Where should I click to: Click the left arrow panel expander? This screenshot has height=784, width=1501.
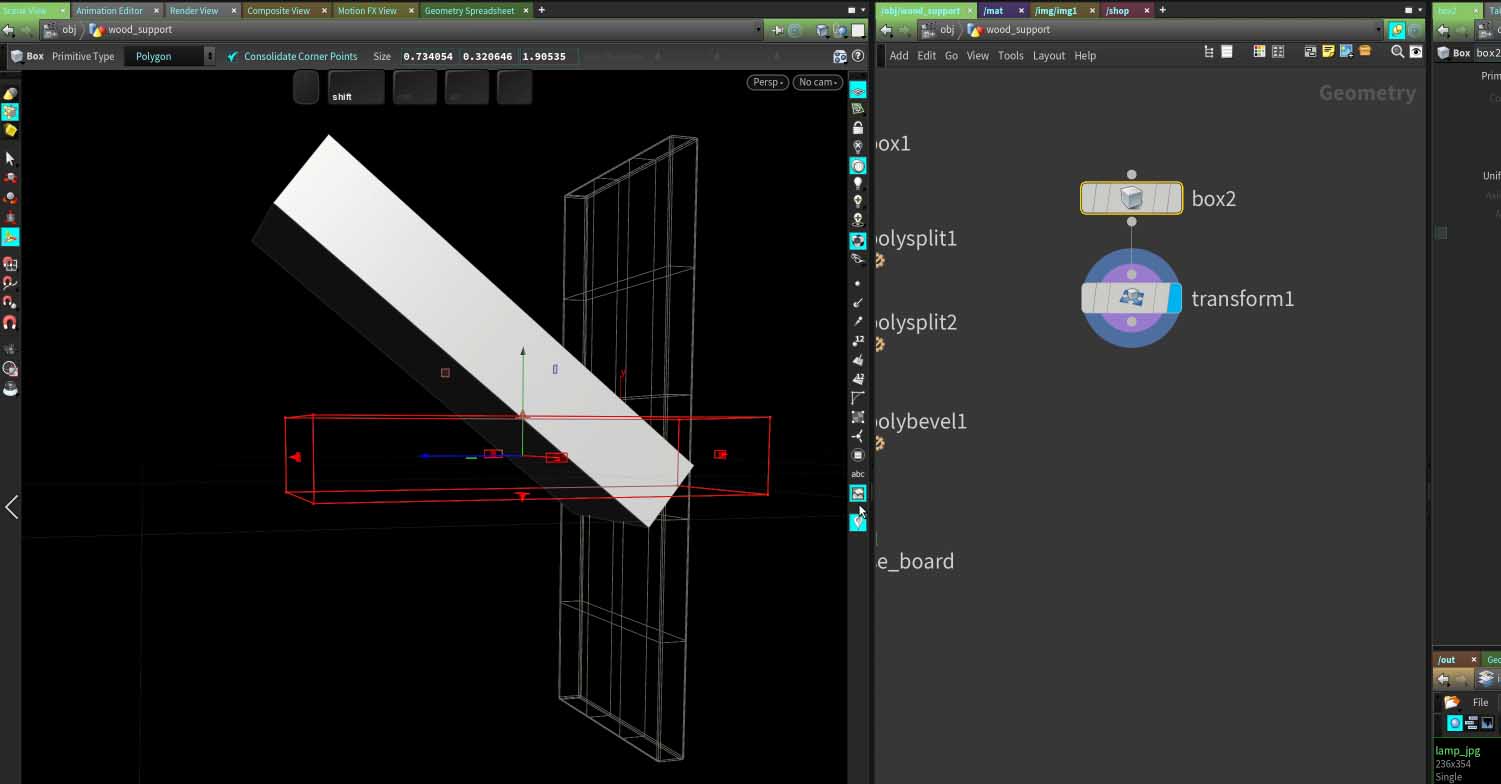(12, 507)
